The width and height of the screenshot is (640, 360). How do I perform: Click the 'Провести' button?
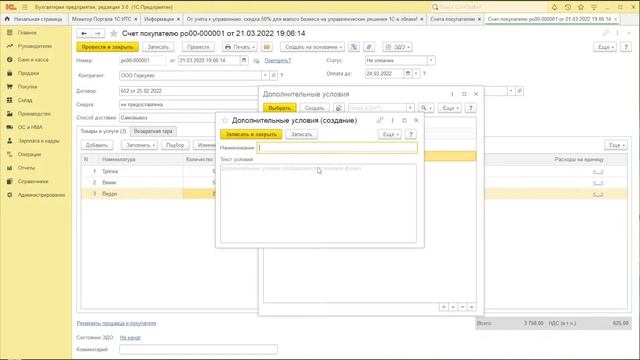[198, 47]
